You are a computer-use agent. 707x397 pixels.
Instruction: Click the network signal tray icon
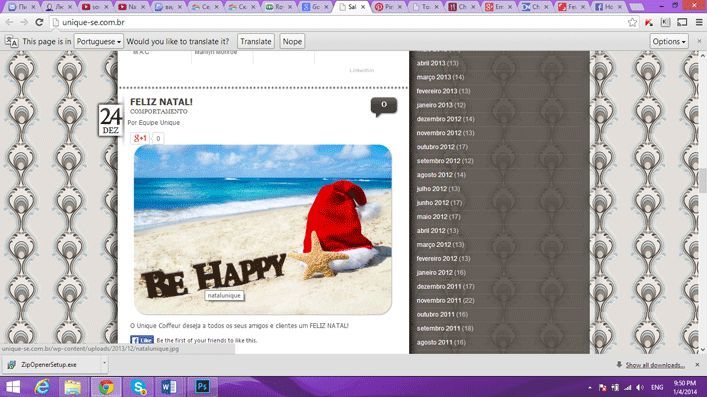click(x=628, y=388)
